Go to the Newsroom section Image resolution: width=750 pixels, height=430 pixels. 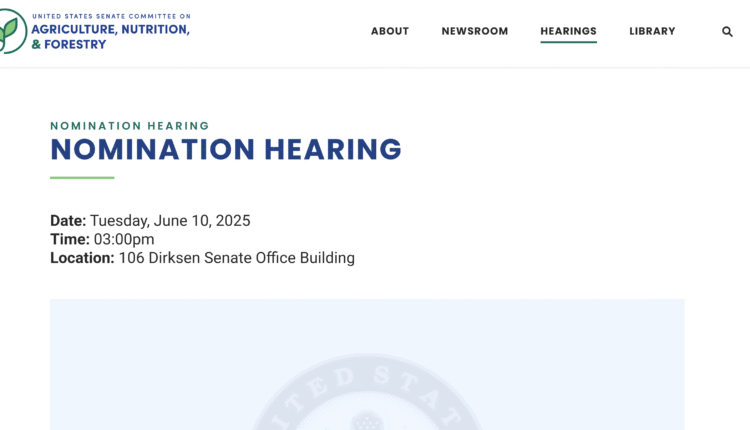pyautogui.click(x=475, y=31)
